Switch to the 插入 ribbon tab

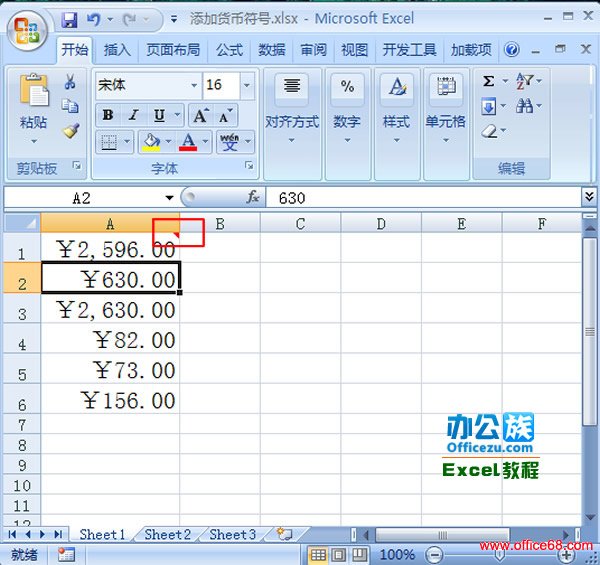pyautogui.click(x=117, y=50)
